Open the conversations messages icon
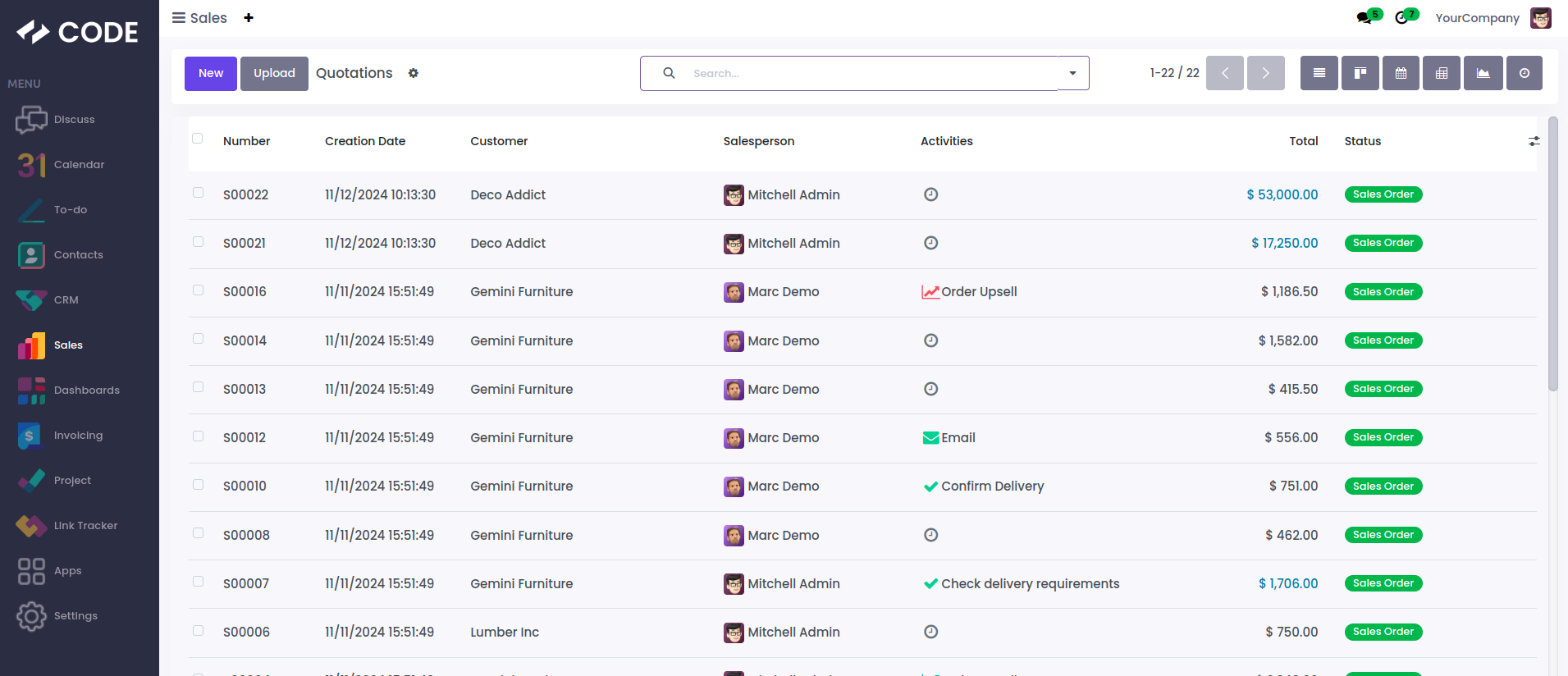The width and height of the screenshot is (1568, 676). (x=1364, y=18)
